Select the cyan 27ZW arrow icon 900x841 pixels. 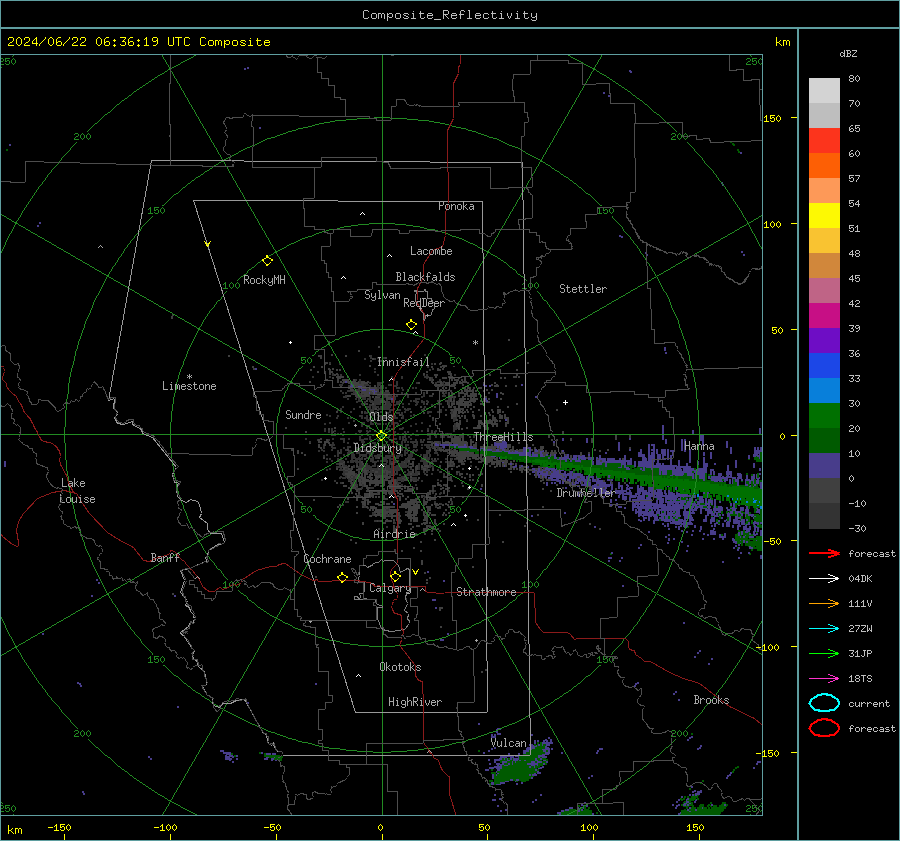coord(824,629)
